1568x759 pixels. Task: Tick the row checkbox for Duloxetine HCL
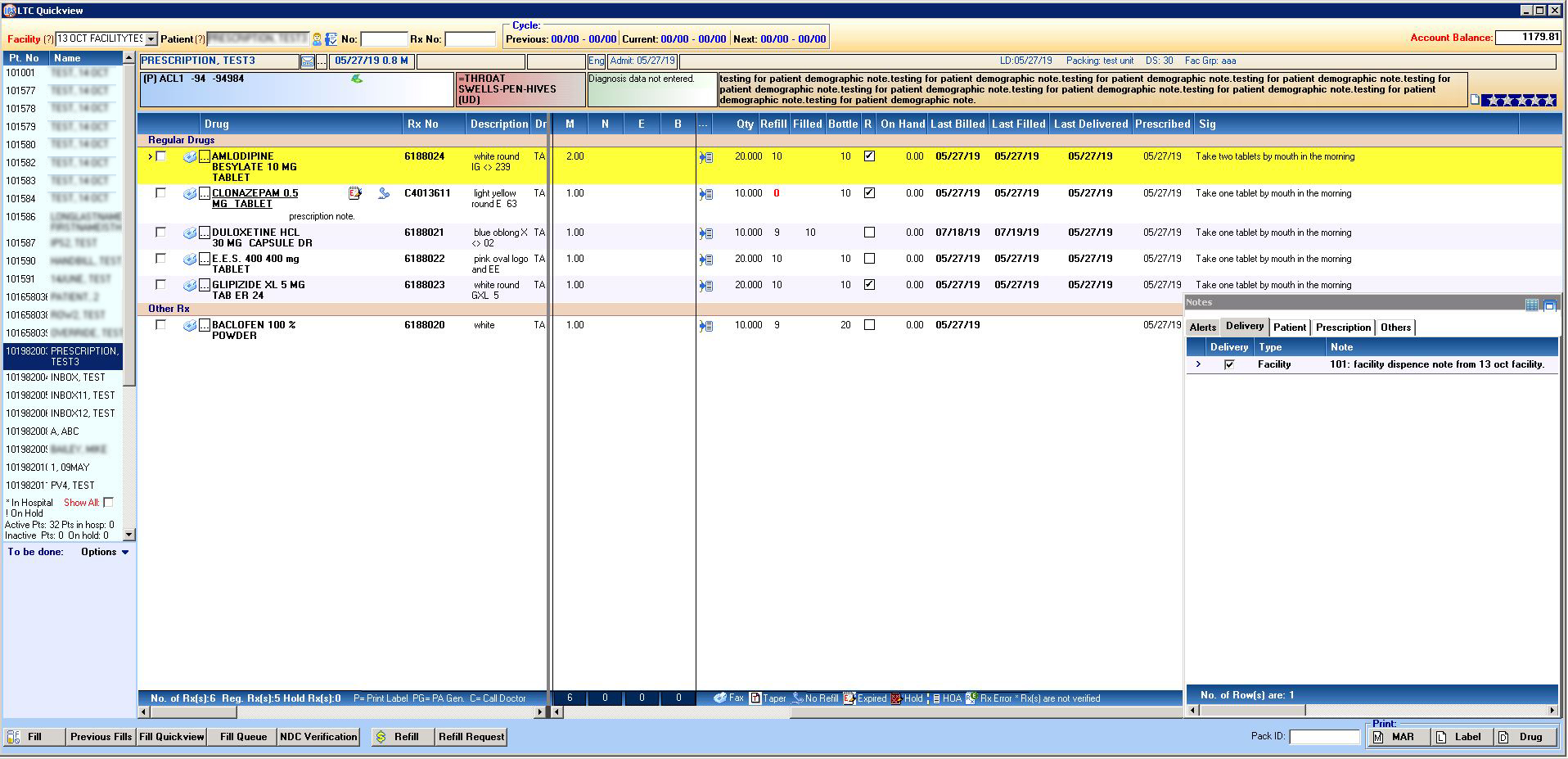point(160,233)
